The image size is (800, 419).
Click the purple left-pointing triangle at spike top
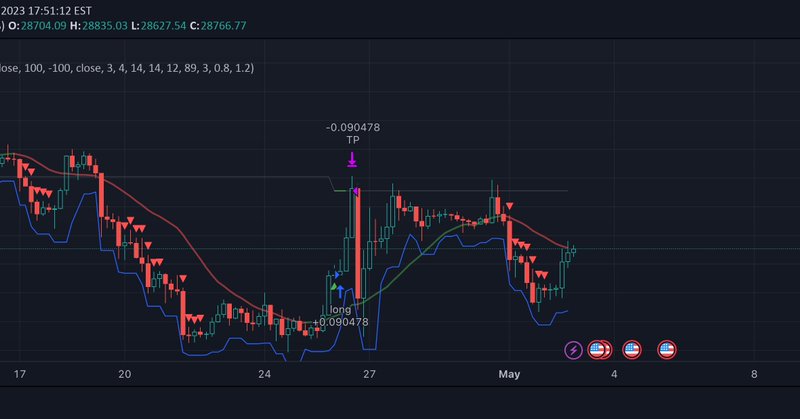[355, 191]
